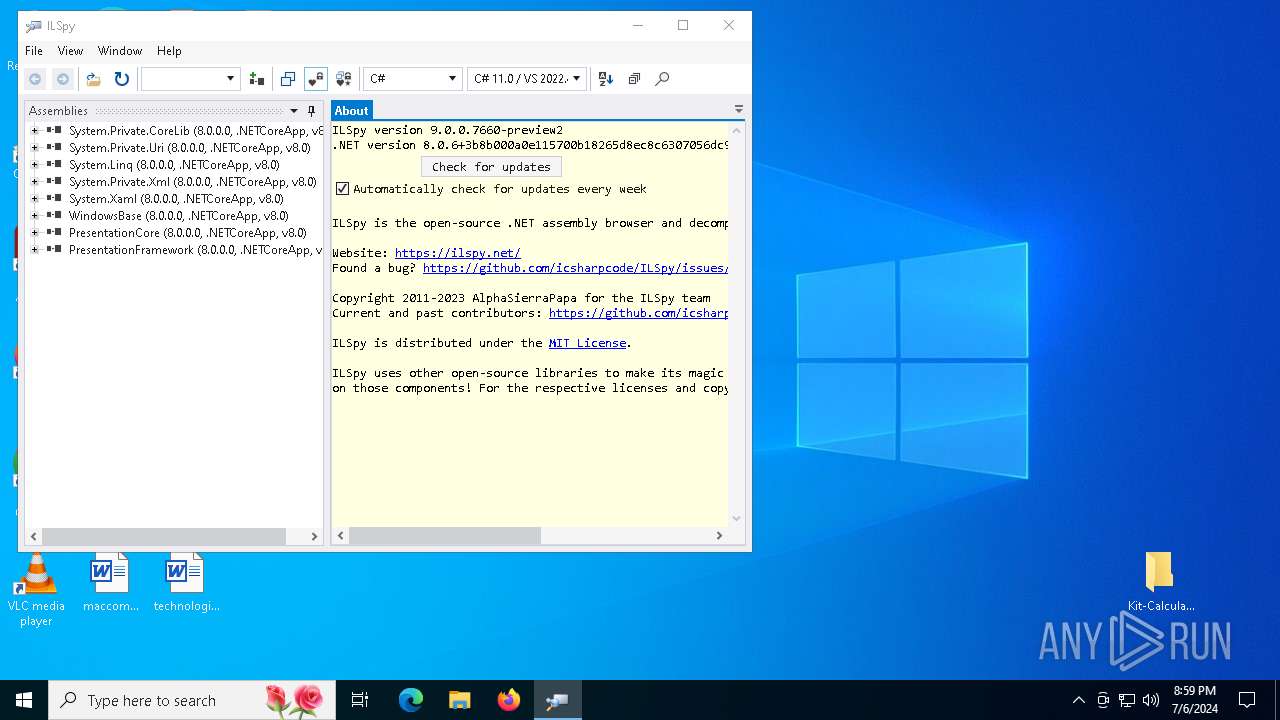
Task: Select the About tab
Action: point(351,111)
